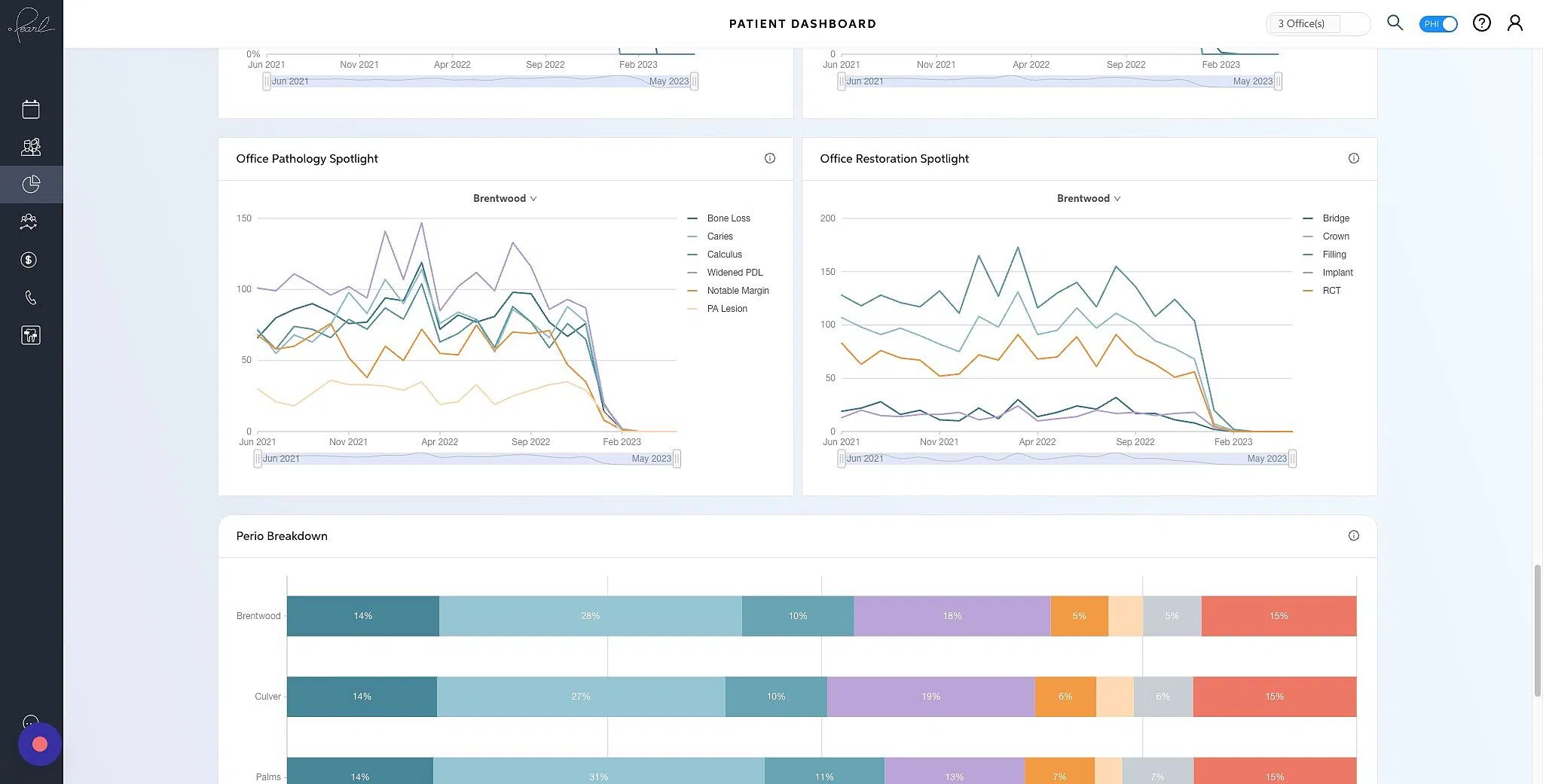1543x784 pixels.
Task: Open help via the question mark icon
Action: click(x=1481, y=23)
